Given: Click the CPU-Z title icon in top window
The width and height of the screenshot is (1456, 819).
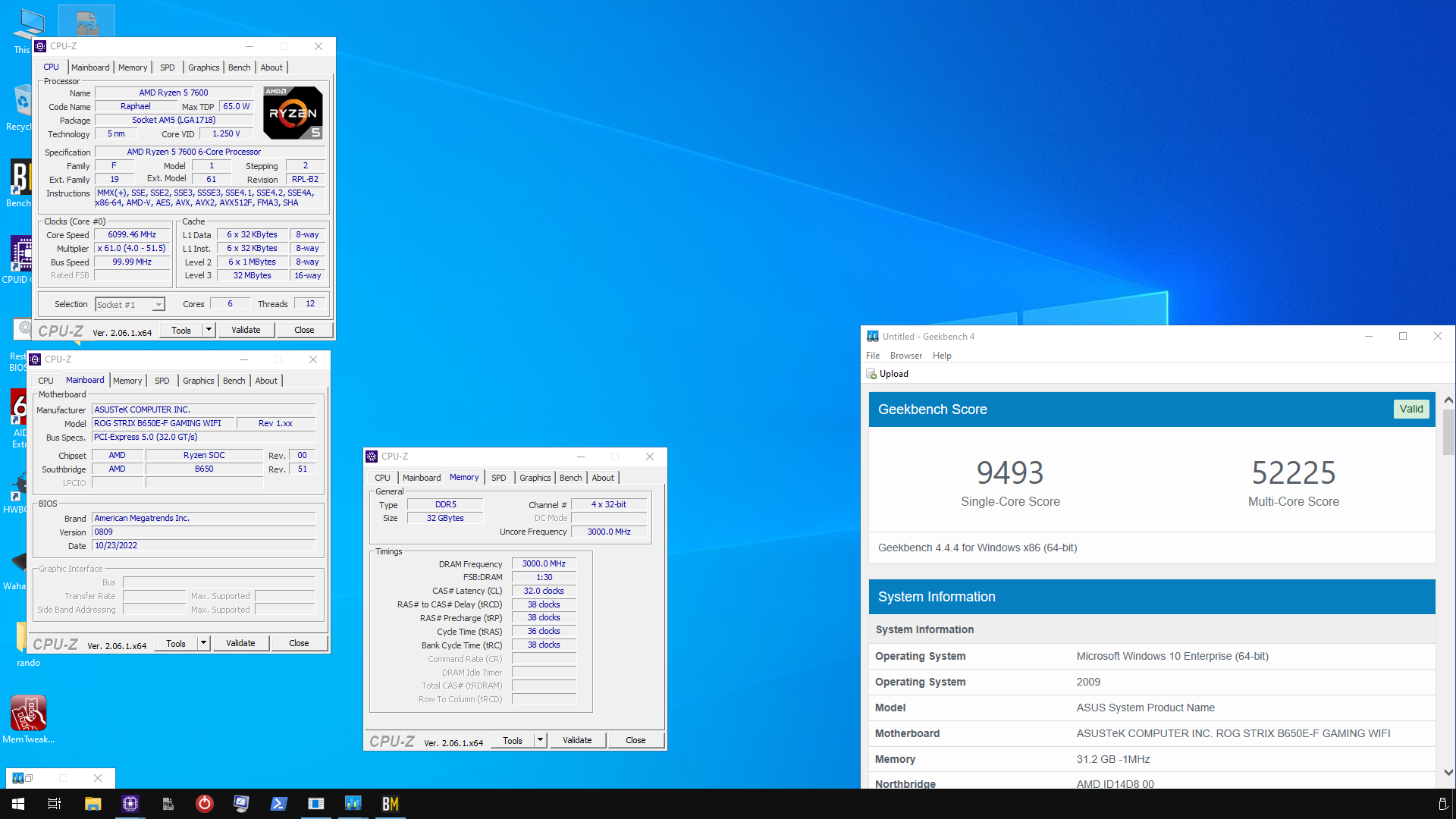Looking at the screenshot, I should [41, 46].
